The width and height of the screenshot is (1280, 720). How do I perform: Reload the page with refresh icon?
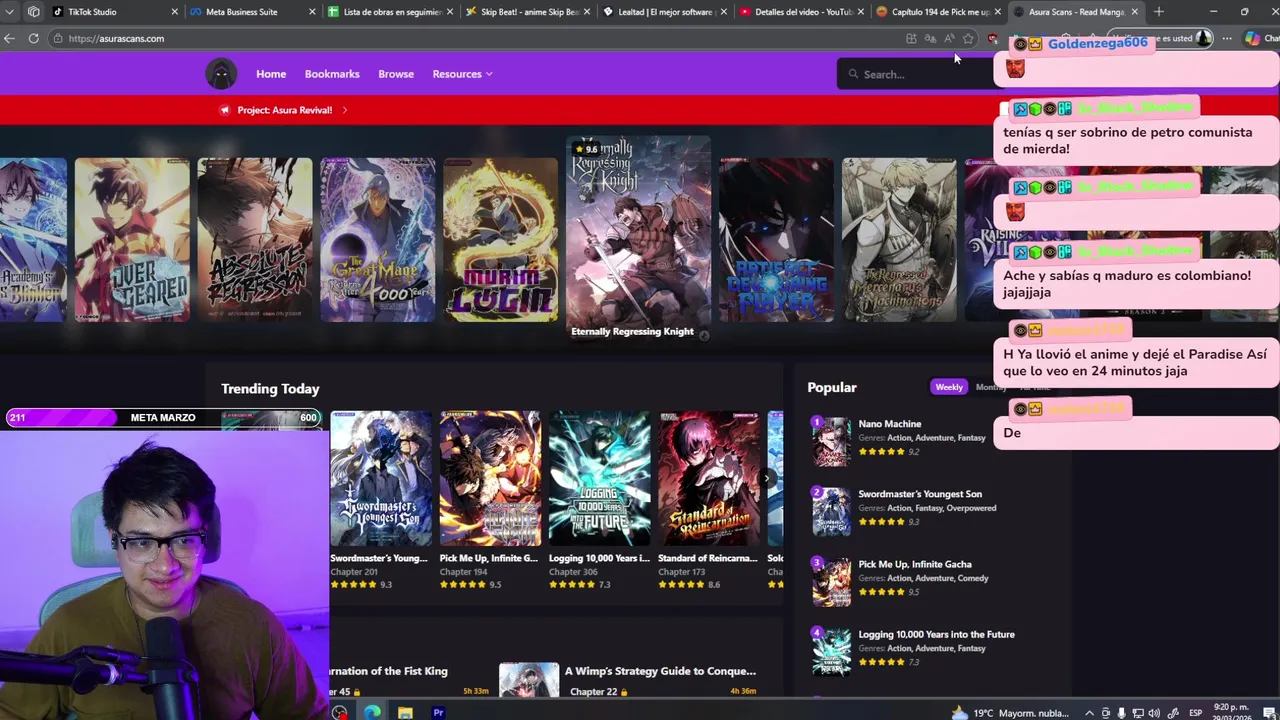coord(33,38)
